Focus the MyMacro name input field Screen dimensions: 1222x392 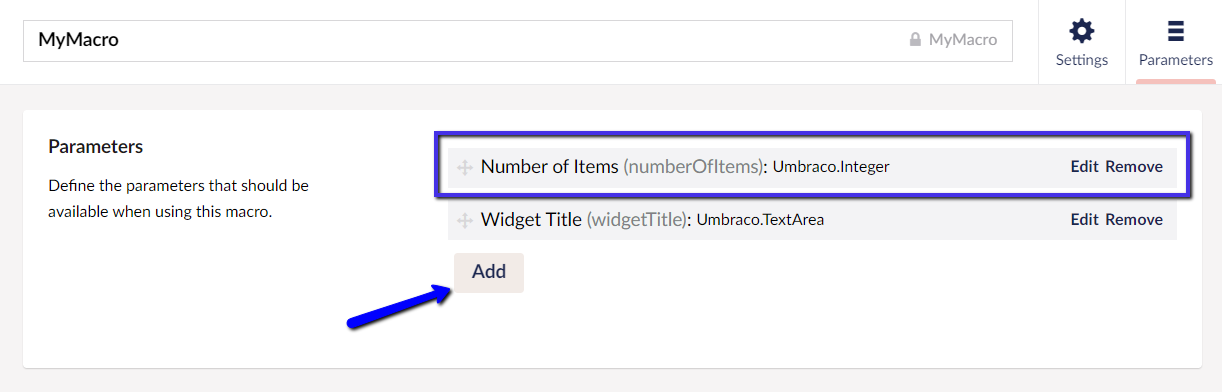tap(517, 40)
